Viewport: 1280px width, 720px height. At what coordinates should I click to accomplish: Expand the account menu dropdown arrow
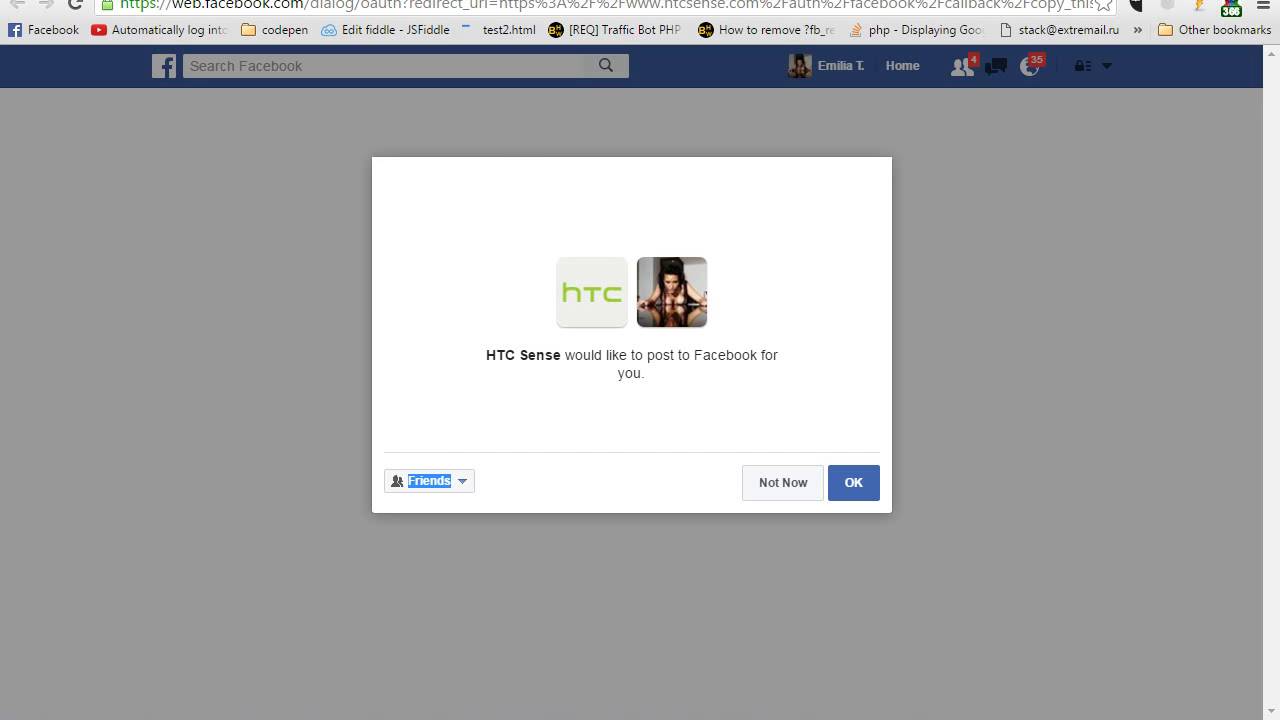(x=1106, y=66)
